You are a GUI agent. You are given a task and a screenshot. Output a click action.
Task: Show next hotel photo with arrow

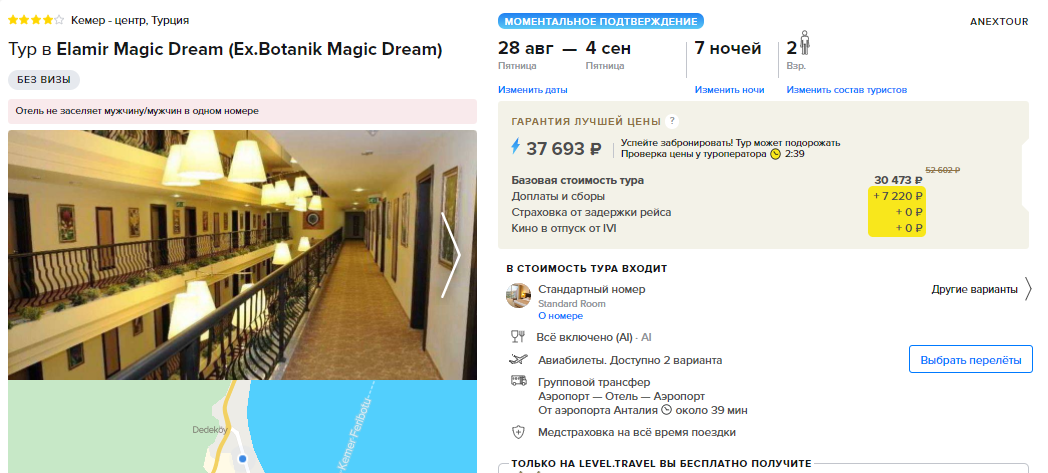[x=451, y=255]
